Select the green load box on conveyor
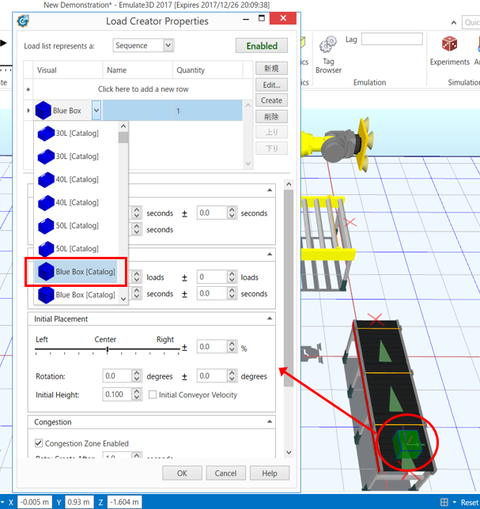The height and width of the screenshot is (509, 480). click(x=407, y=444)
